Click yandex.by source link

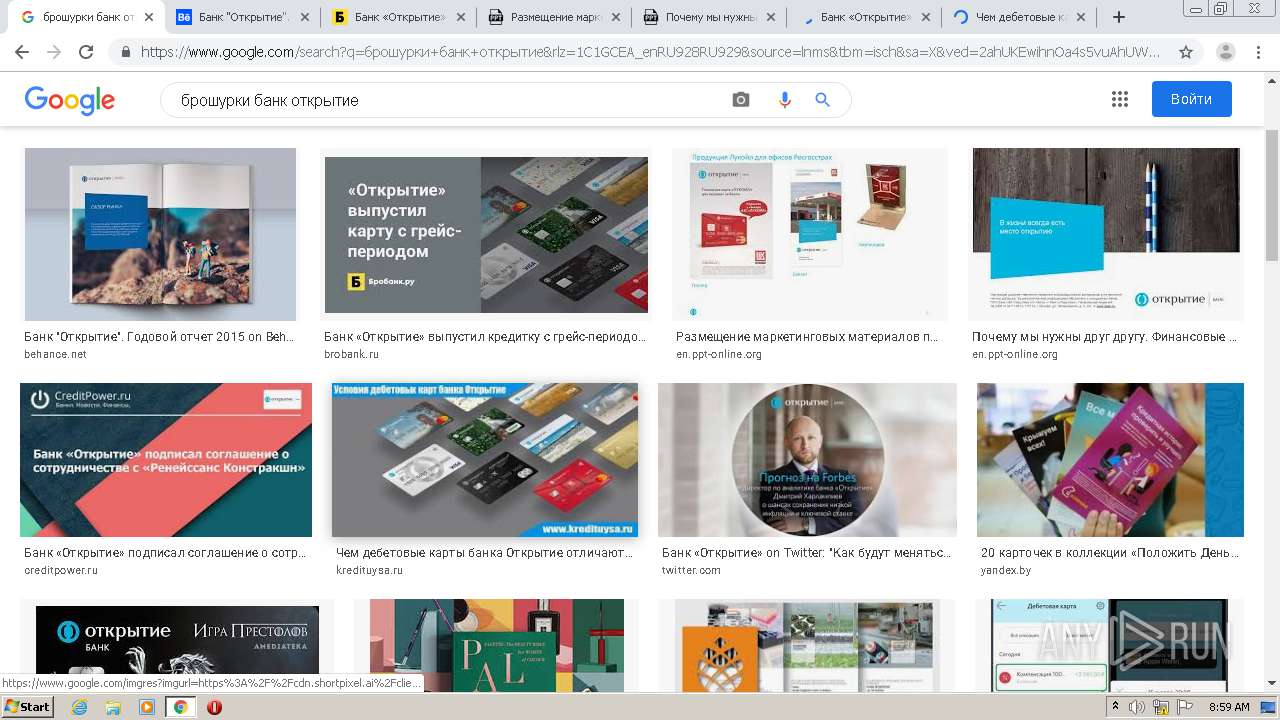(1006, 570)
